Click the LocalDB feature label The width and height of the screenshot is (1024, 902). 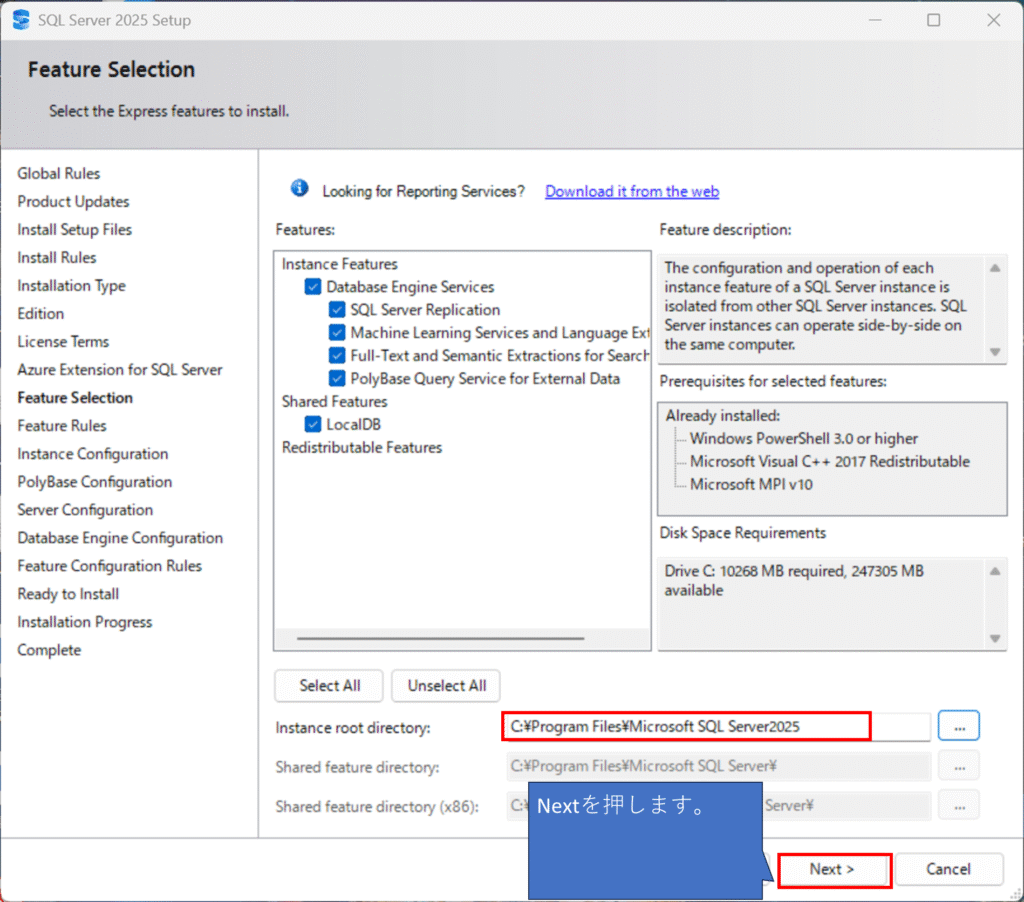pos(353,425)
